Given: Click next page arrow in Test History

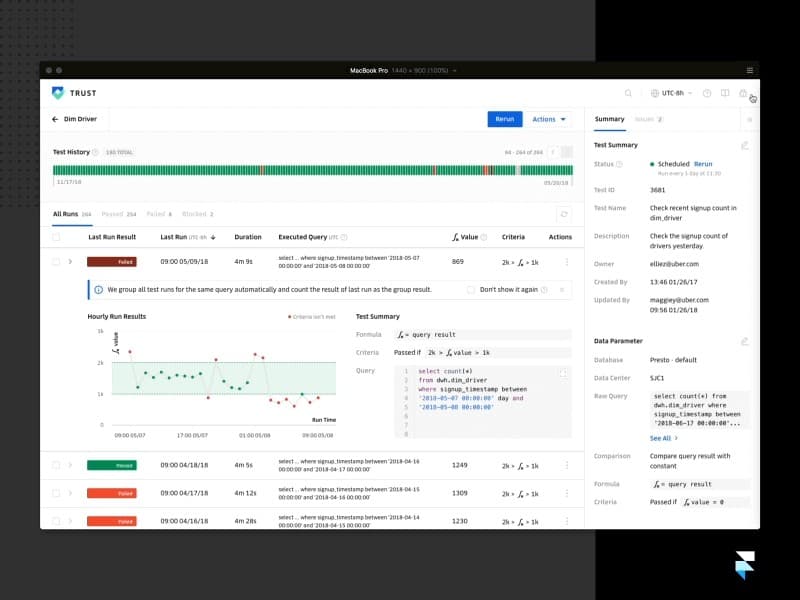Looking at the screenshot, I should [x=566, y=152].
